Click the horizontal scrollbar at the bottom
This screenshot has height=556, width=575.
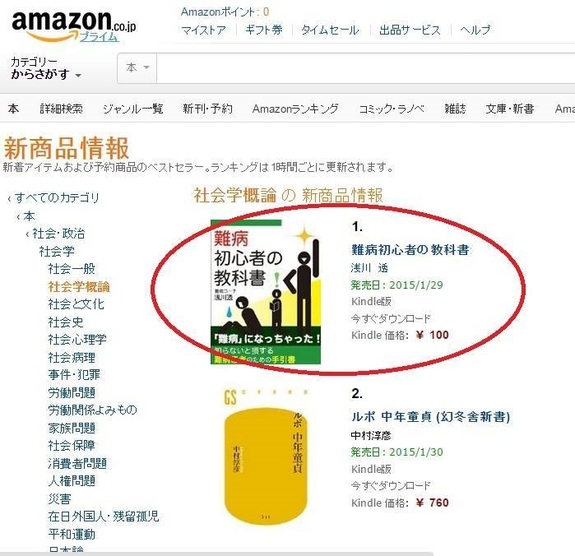point(216,553)
